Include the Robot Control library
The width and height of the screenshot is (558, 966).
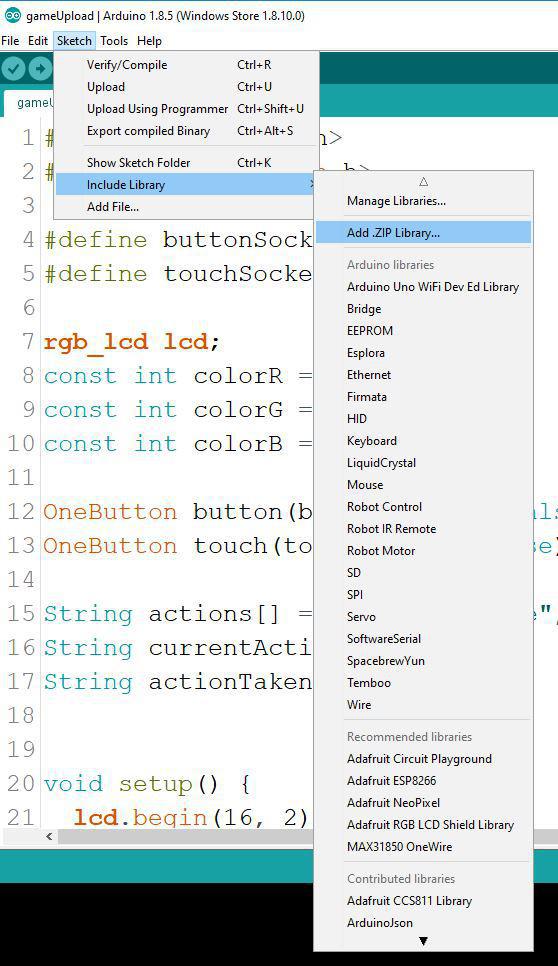tap(423, 507)
